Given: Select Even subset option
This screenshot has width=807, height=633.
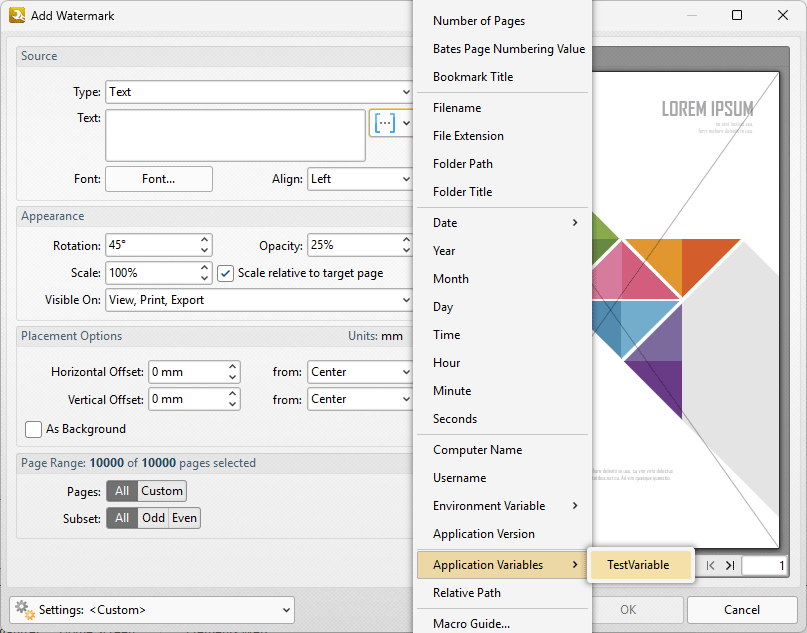Looking at the screenshot, I should tap(184, 518).
